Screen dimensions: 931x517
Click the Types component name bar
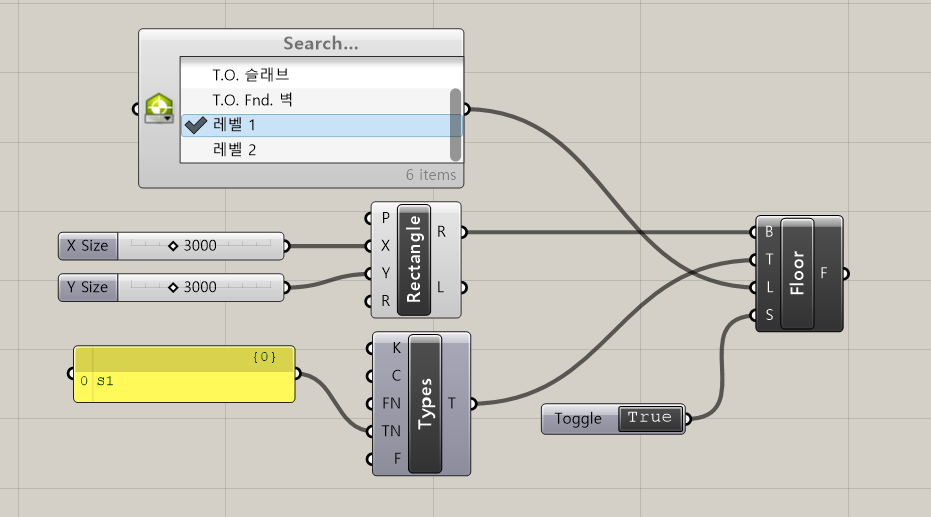425,403
